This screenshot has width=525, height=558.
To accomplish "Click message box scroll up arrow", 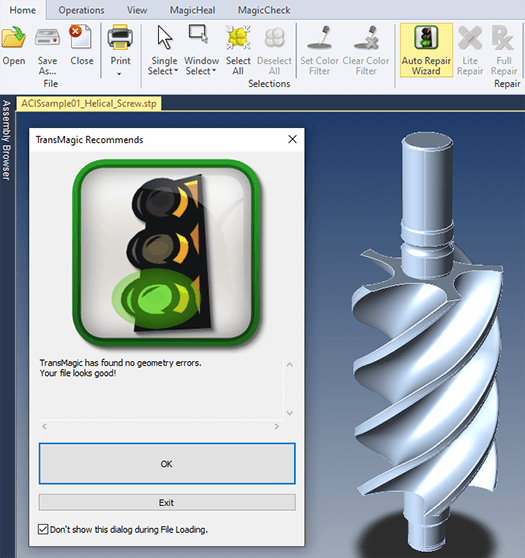I will (x=290, y=364).
